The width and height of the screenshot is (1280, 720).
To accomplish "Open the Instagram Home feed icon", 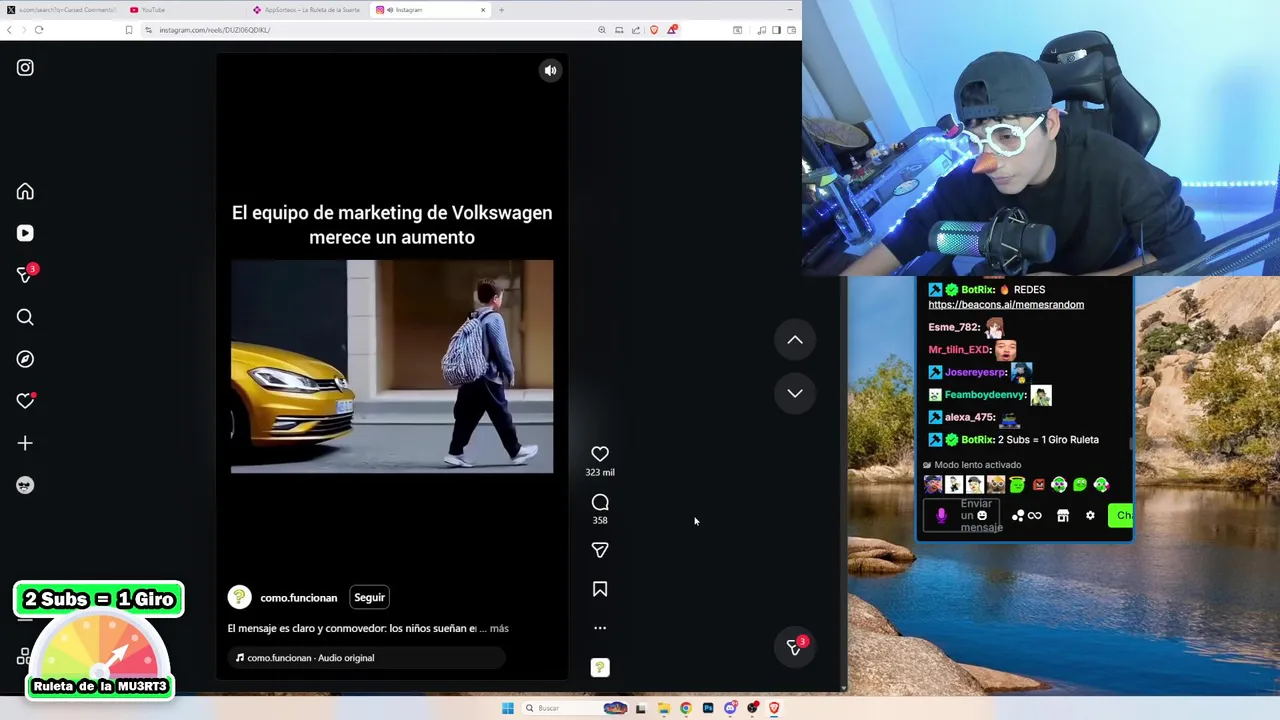I will pos(25,191).
